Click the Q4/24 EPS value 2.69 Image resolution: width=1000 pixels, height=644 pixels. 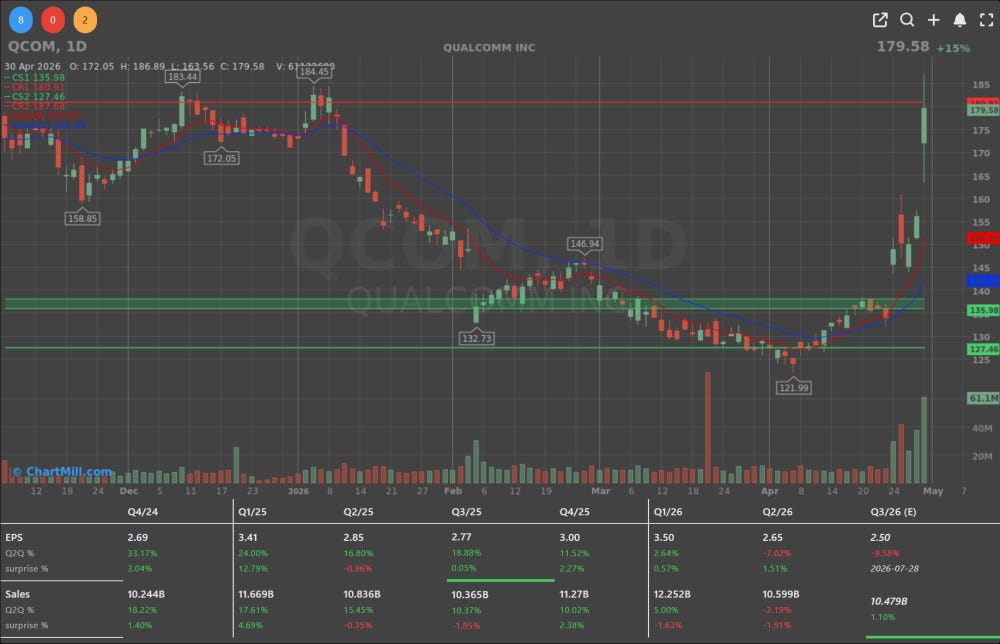[138, 538]
